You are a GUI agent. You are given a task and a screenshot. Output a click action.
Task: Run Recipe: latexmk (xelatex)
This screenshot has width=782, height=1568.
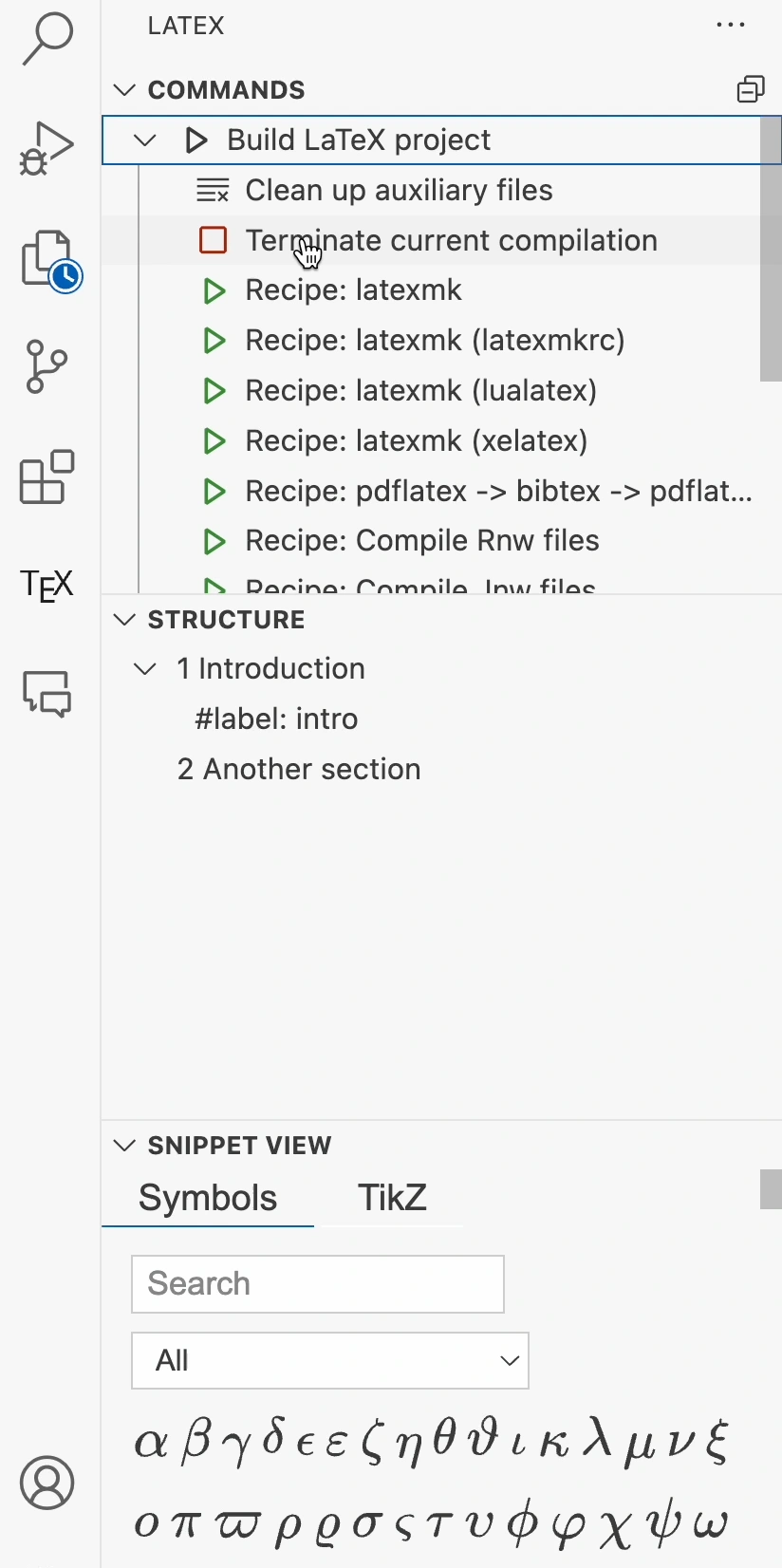pos(417,440)
